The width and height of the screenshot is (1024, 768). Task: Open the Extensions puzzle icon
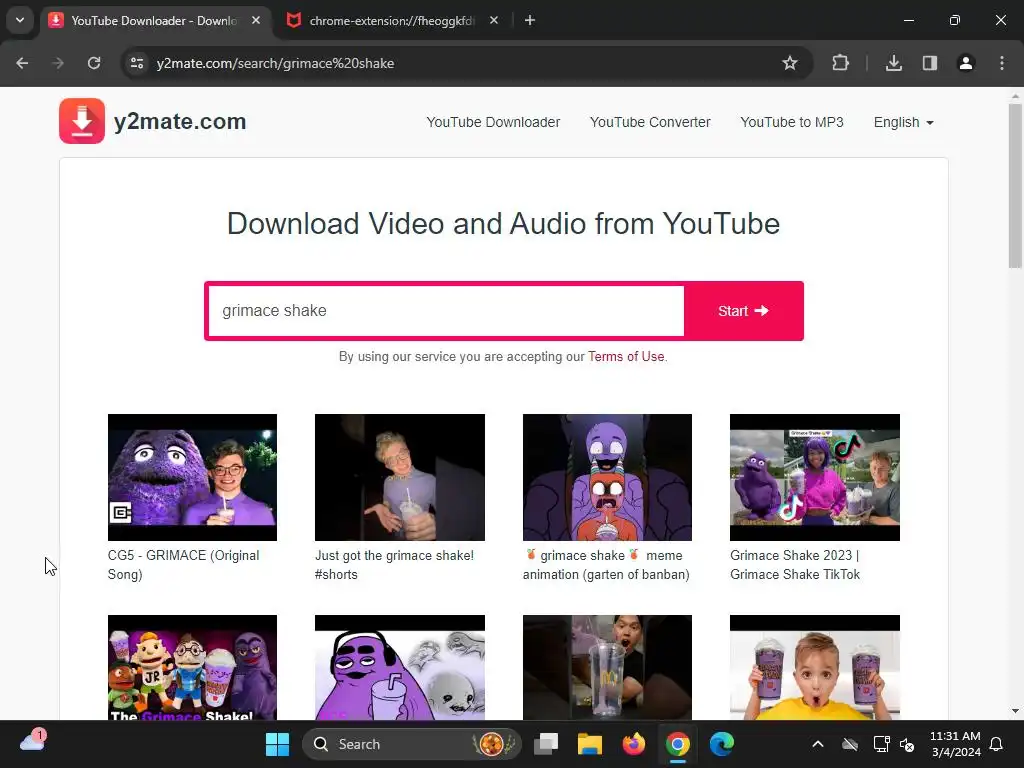pos(840,63)
